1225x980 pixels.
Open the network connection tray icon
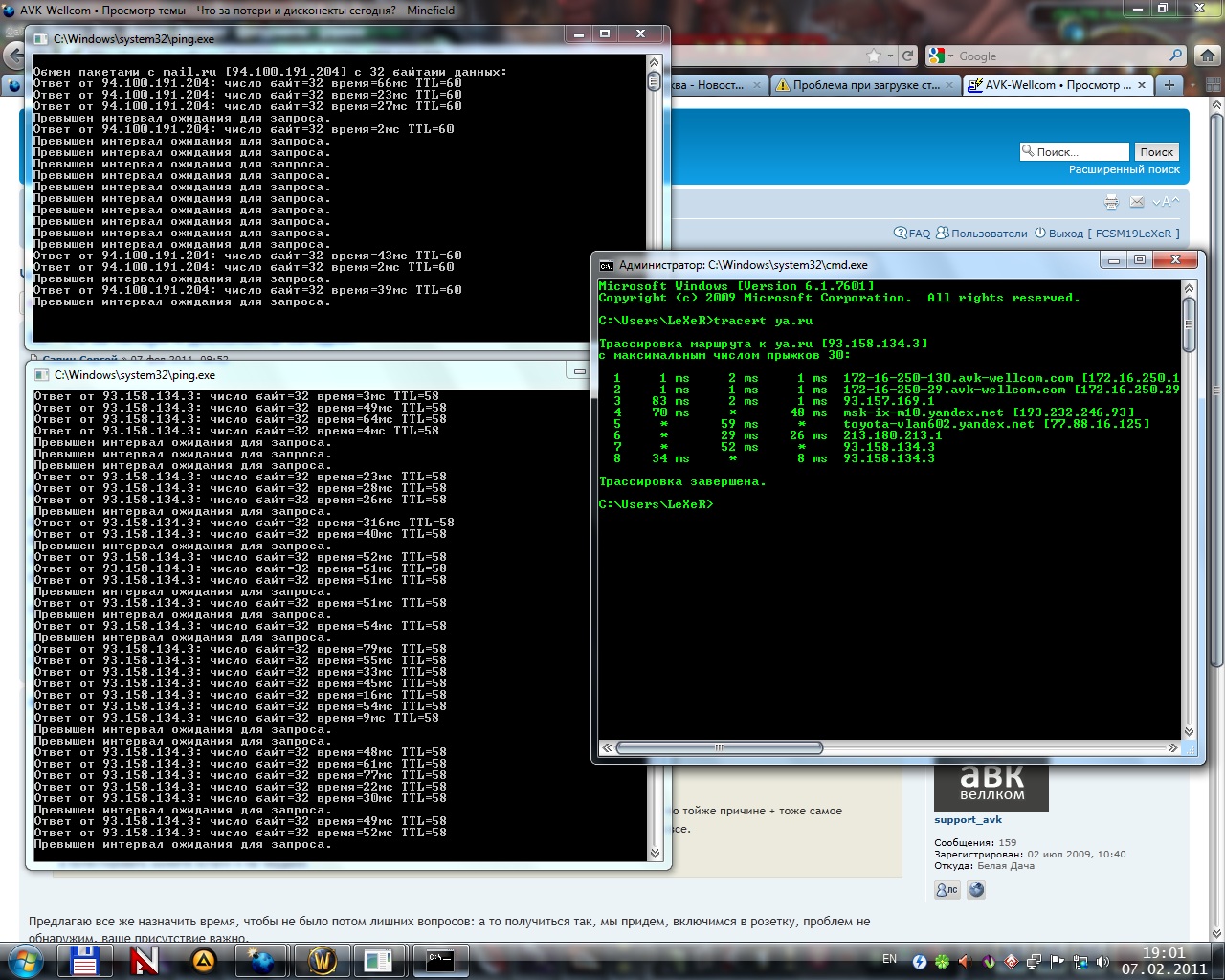click(1080, 961)
